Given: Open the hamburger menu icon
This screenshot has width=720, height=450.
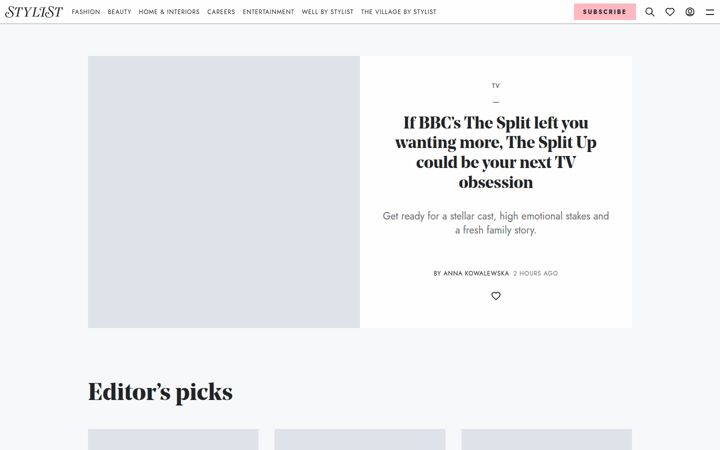Looking at the screenshot, I should point(710,12).
